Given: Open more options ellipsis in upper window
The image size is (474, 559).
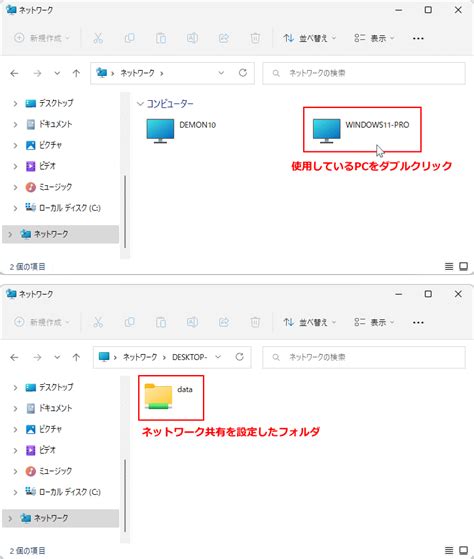Looking at the screenshot, I should [x=418, y=38].
